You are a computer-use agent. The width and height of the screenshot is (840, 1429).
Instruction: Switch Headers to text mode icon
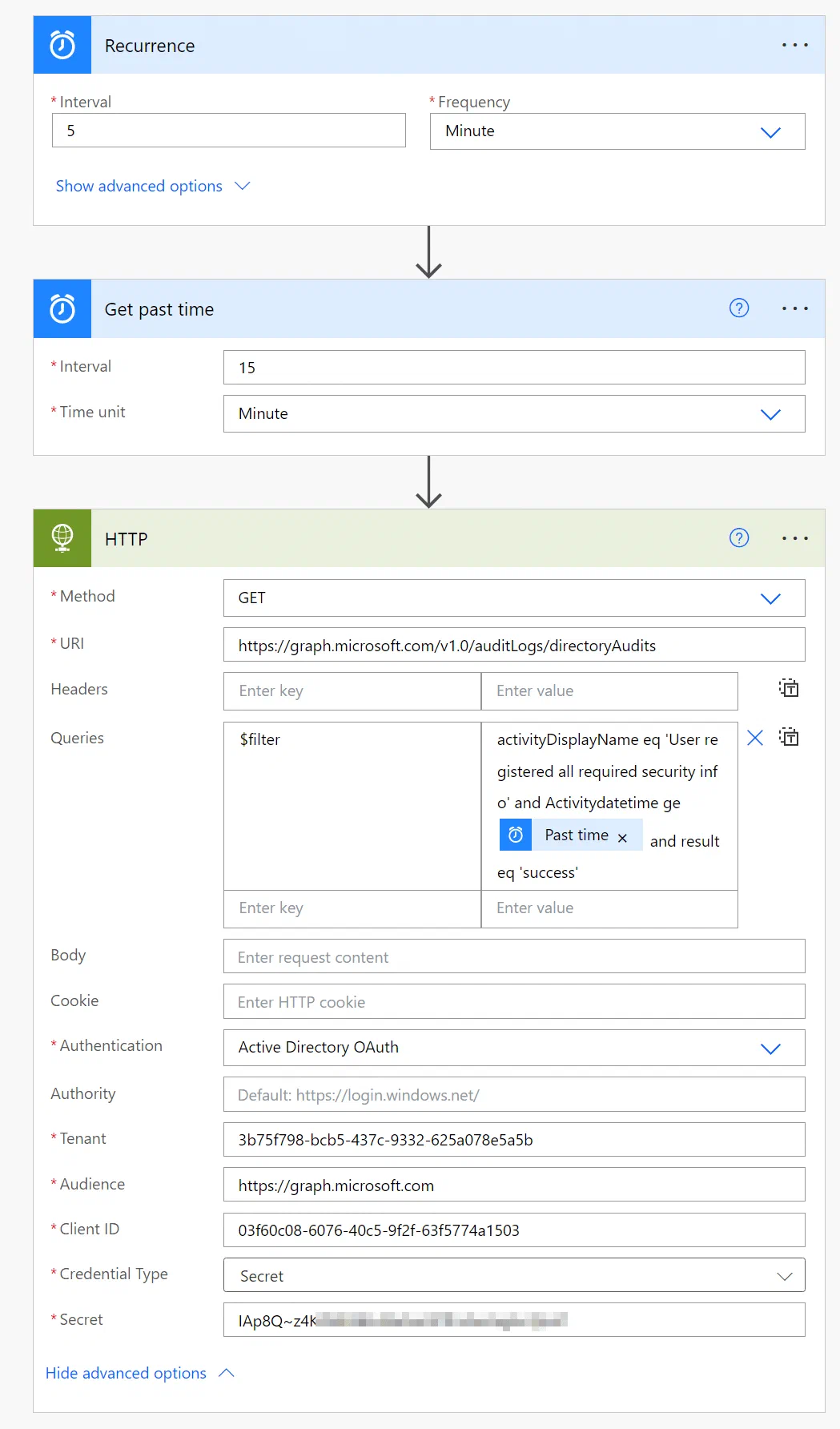[x=789, y=687]
